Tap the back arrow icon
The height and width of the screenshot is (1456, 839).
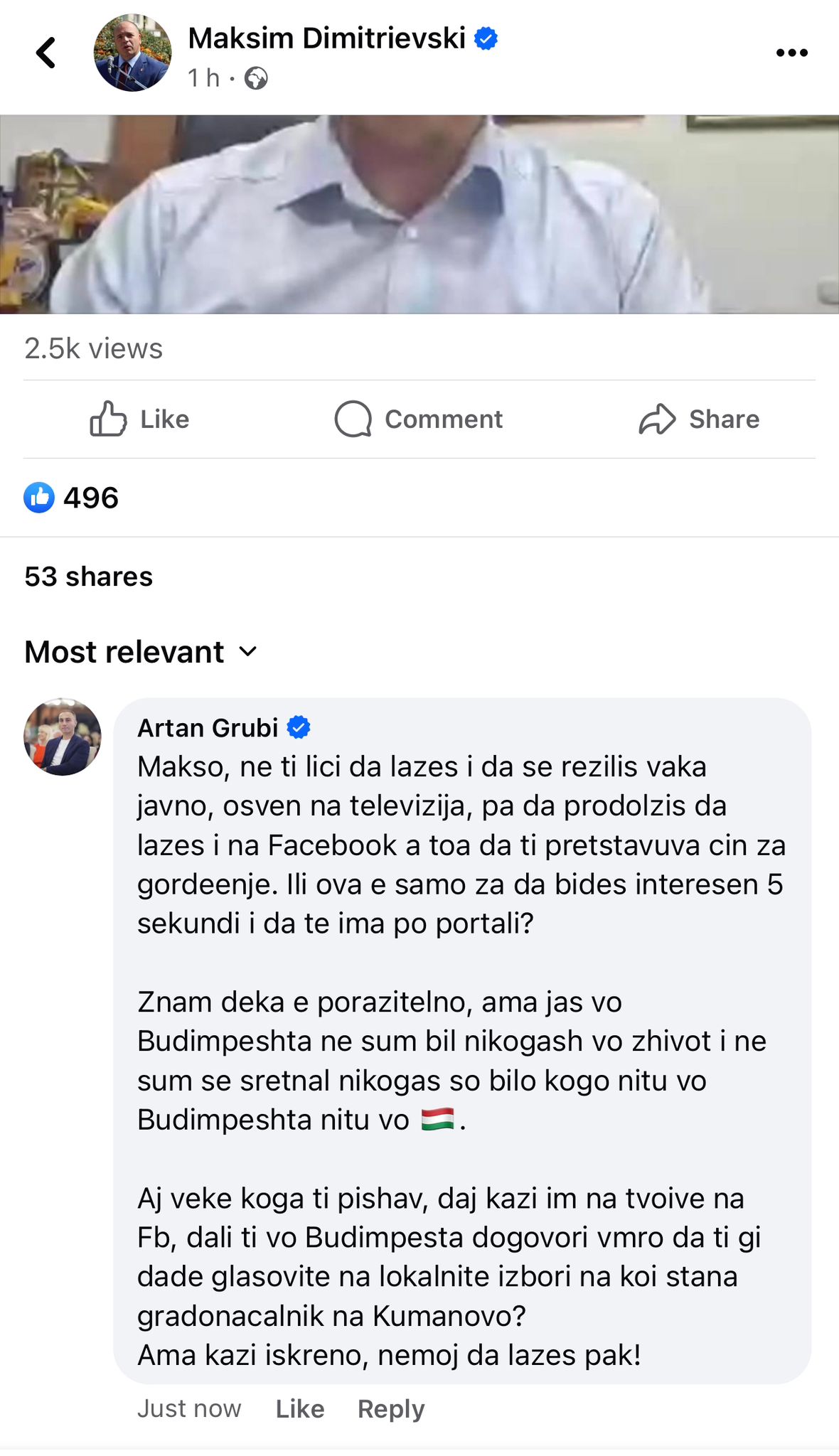click(x=46, y=53)
